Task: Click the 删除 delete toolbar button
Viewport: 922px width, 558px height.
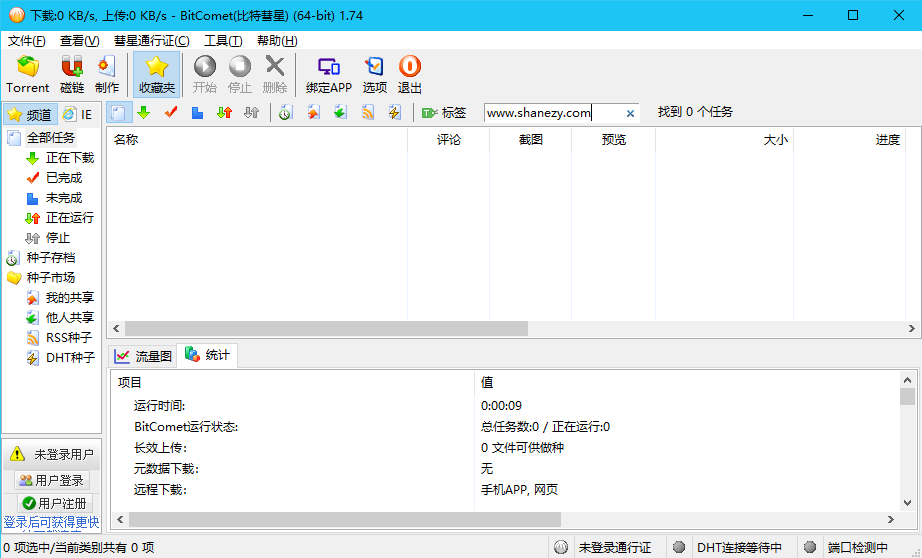Action: click(x=275, y=74)
